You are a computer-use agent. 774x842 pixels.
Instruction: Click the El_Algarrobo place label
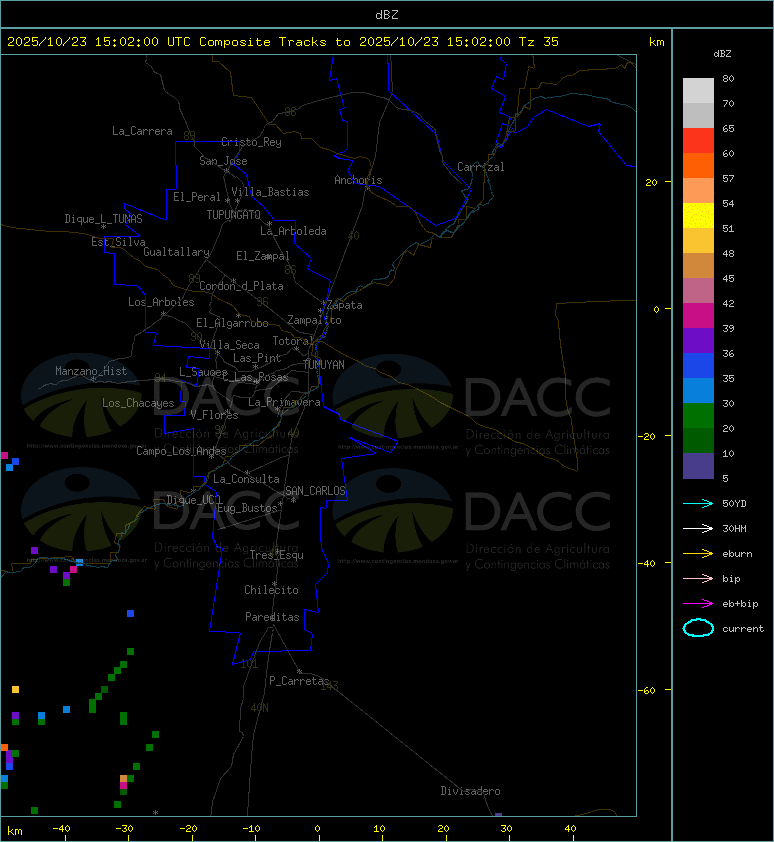[232, 323]
